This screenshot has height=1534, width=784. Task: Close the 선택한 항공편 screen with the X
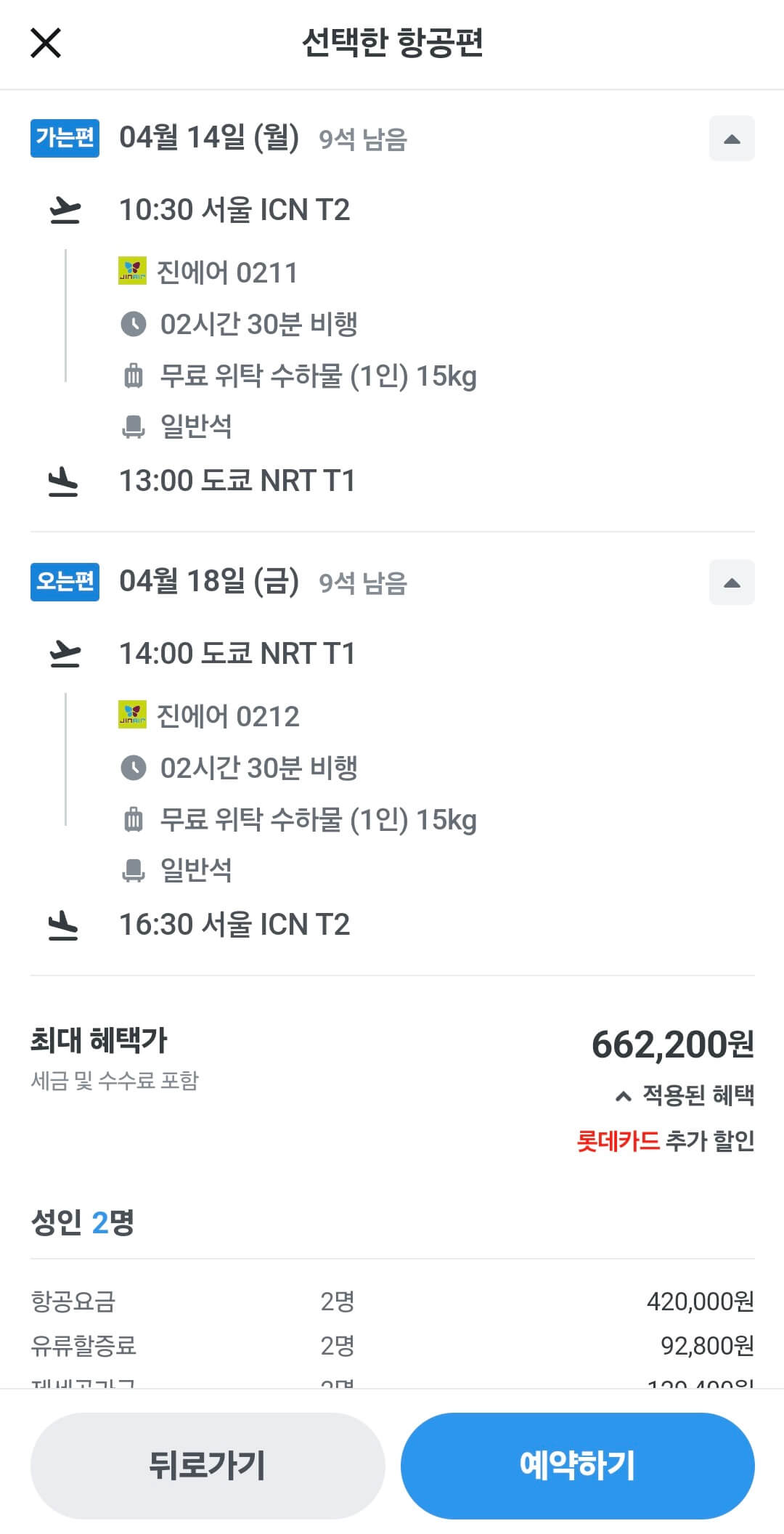(46, 43)
